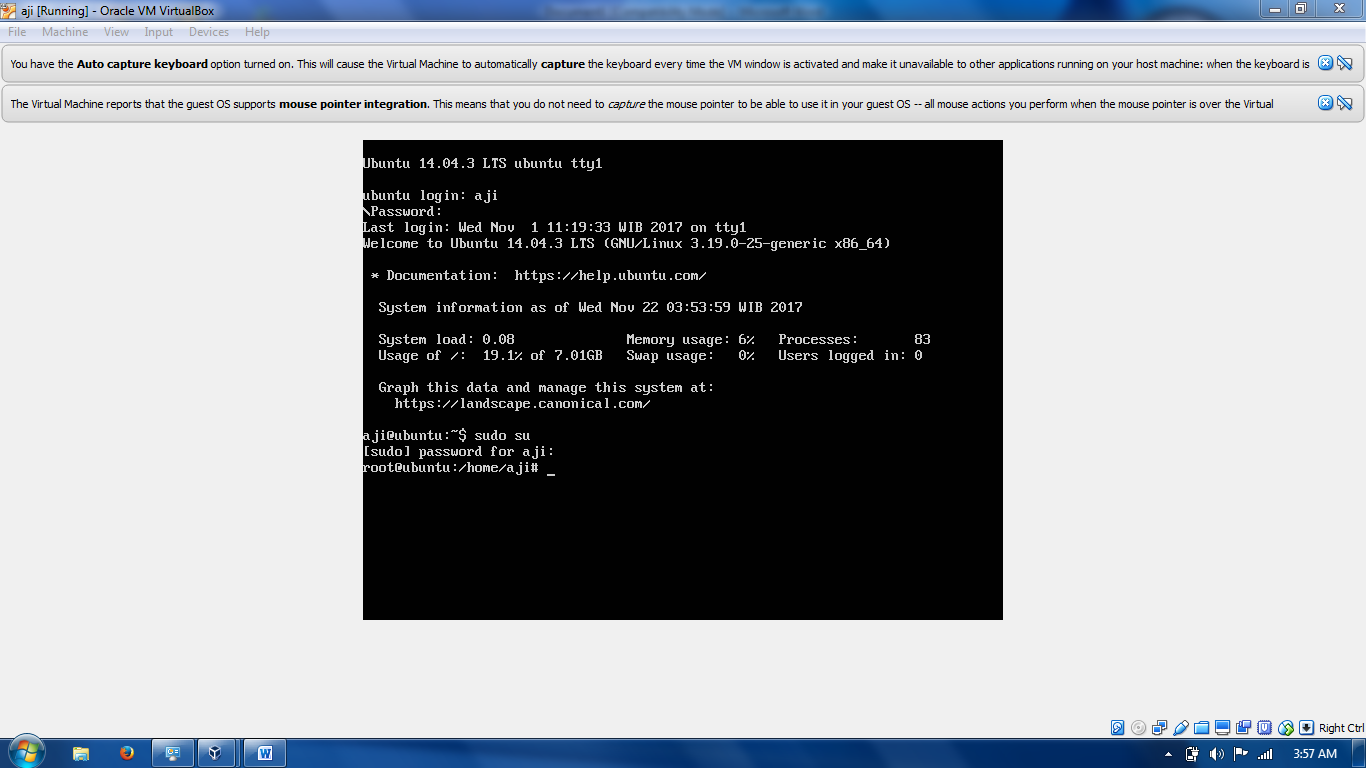The height and width of the screenshot is (768, 1366).
Task: Click the 3:57 AM taskbar clock
Action: pos(1315,754)
